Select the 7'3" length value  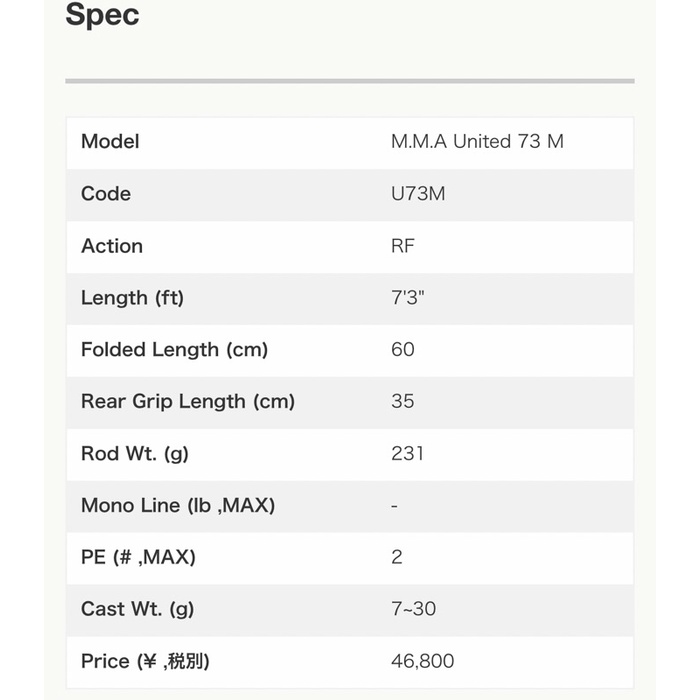point(408,298)
